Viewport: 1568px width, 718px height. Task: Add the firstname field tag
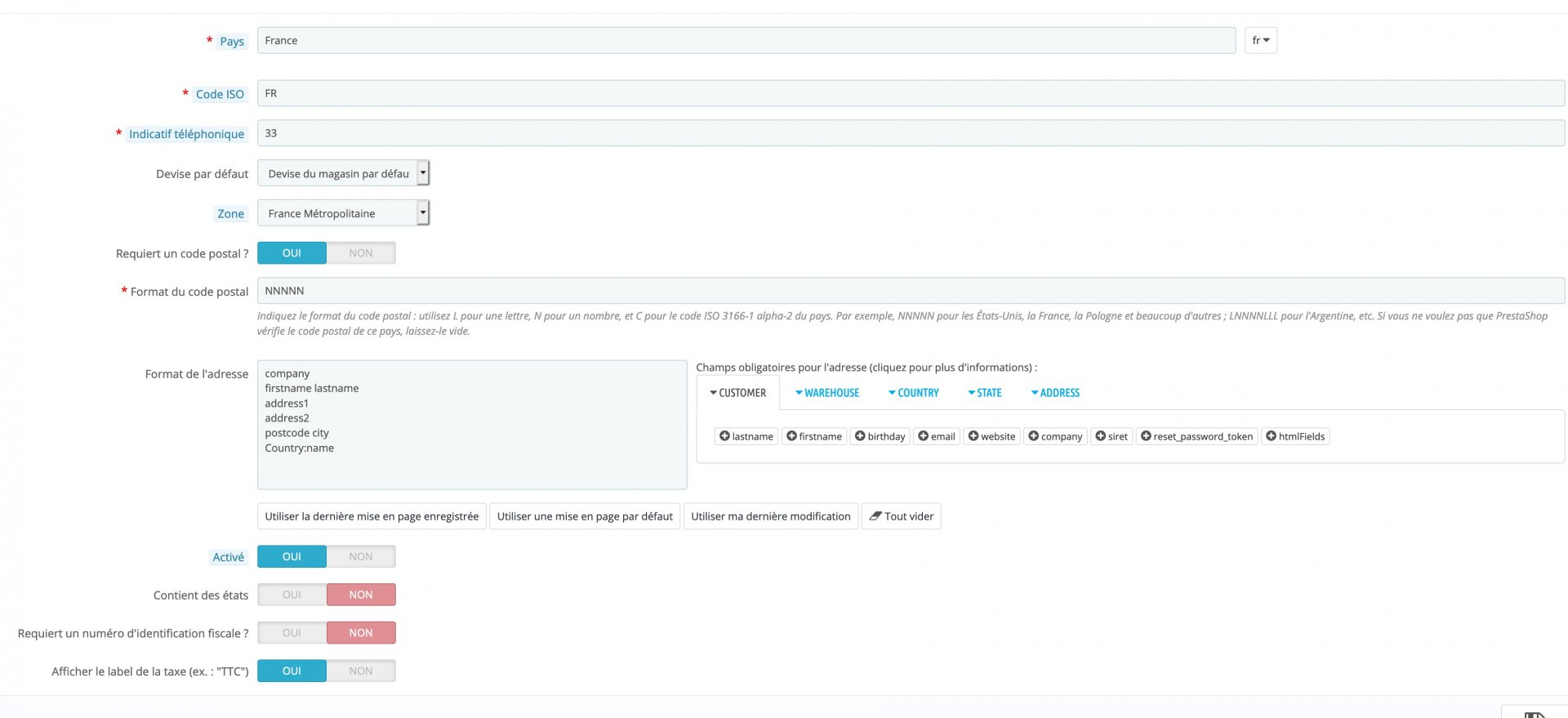(814, 436)
